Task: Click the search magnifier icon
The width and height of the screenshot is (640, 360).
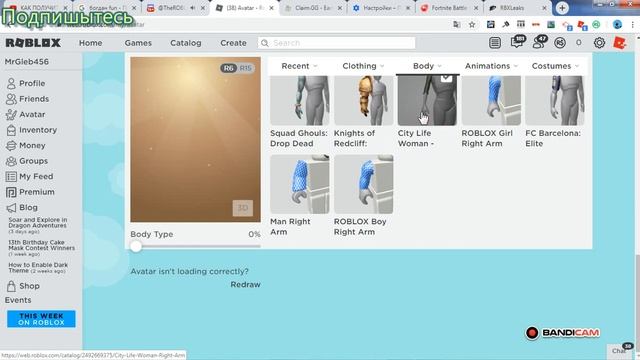Action: [264, 43]
